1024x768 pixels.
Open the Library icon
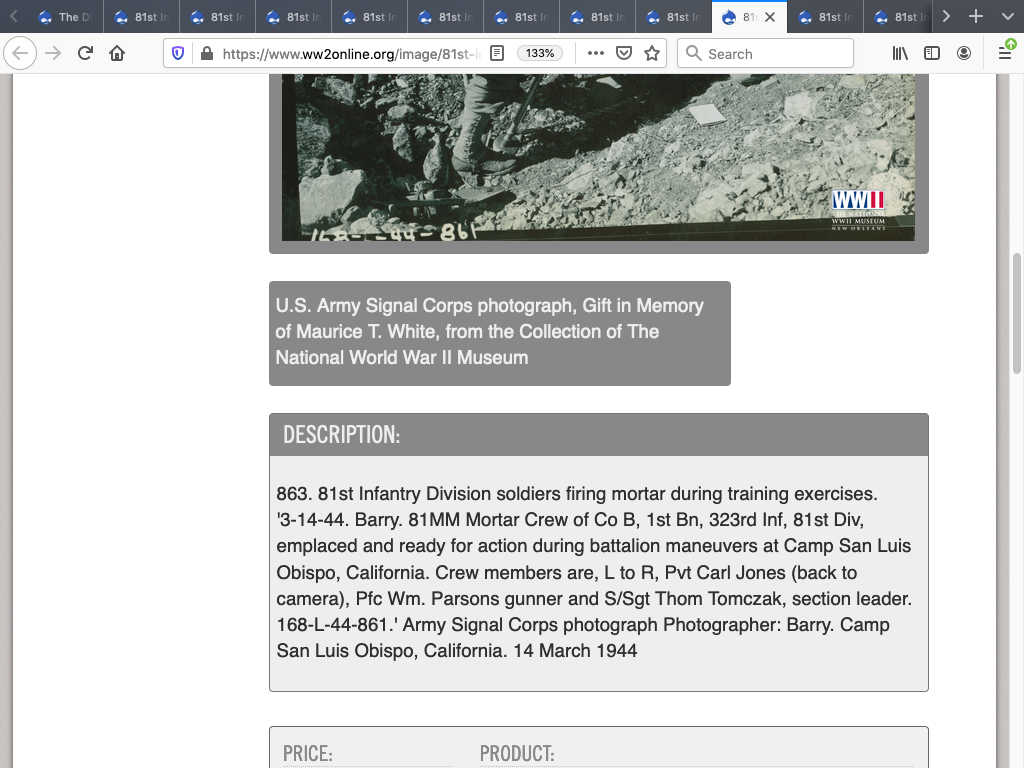[900, 54]
